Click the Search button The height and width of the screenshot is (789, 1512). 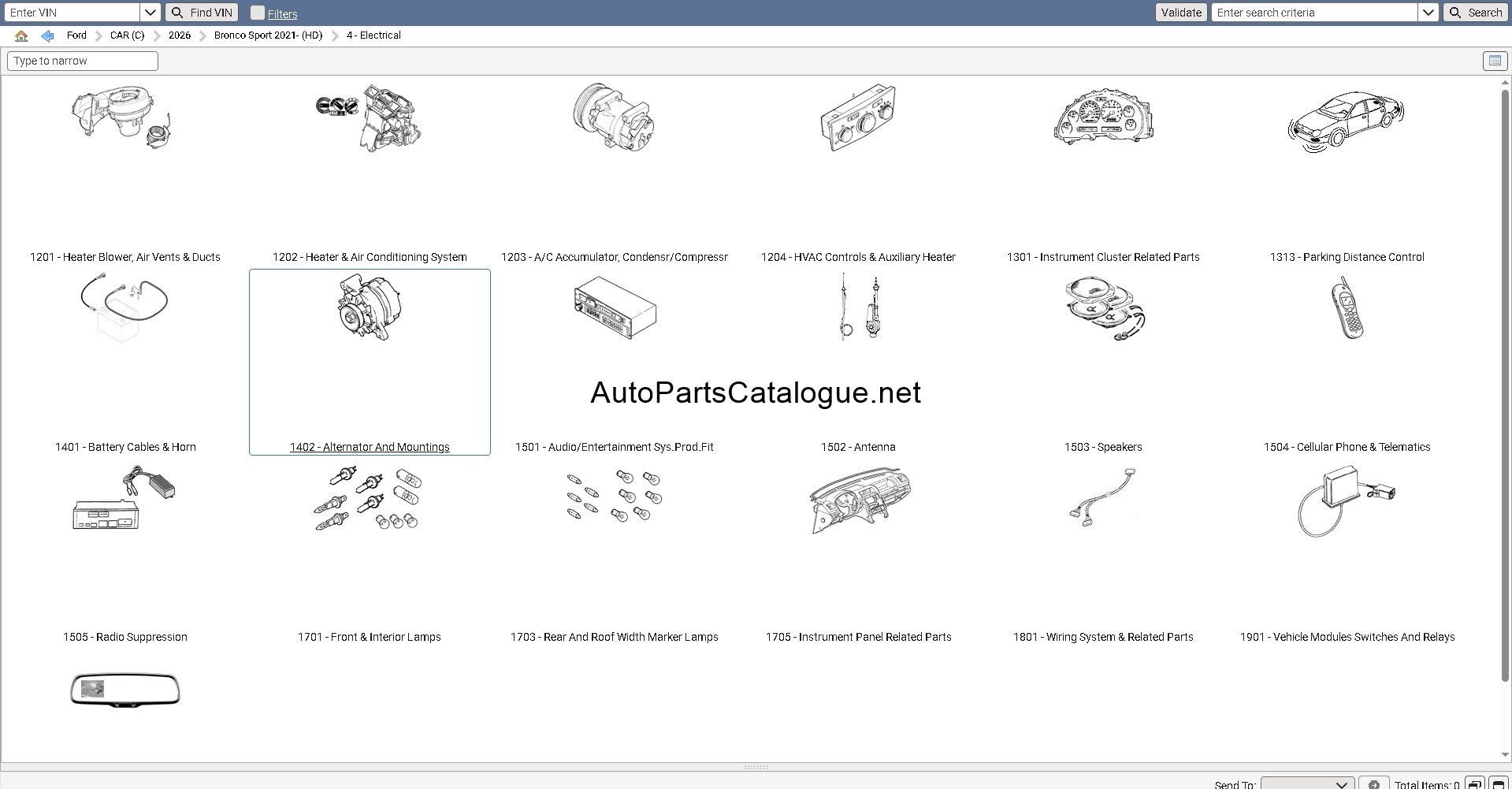(x=1476, y=13)
